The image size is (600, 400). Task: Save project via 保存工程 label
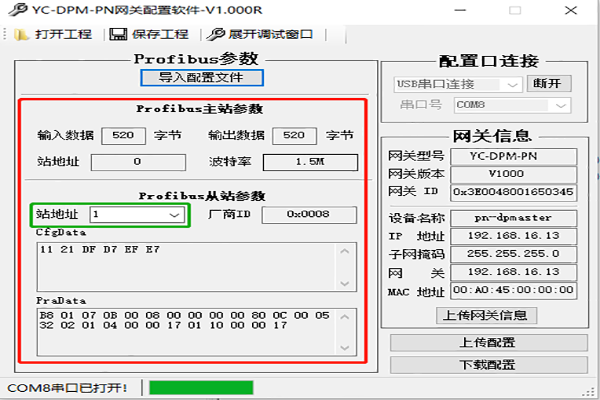pos(160,34)
